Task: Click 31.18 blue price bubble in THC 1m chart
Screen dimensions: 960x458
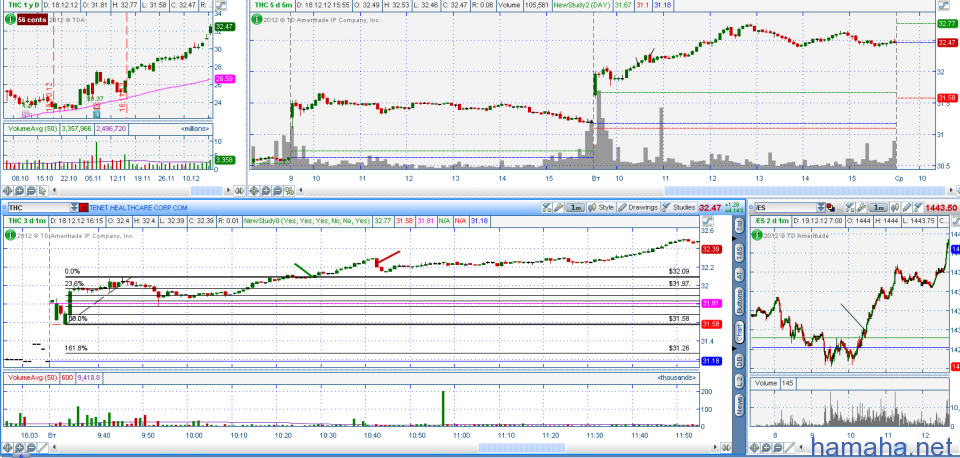Action: tap(710, 361)
